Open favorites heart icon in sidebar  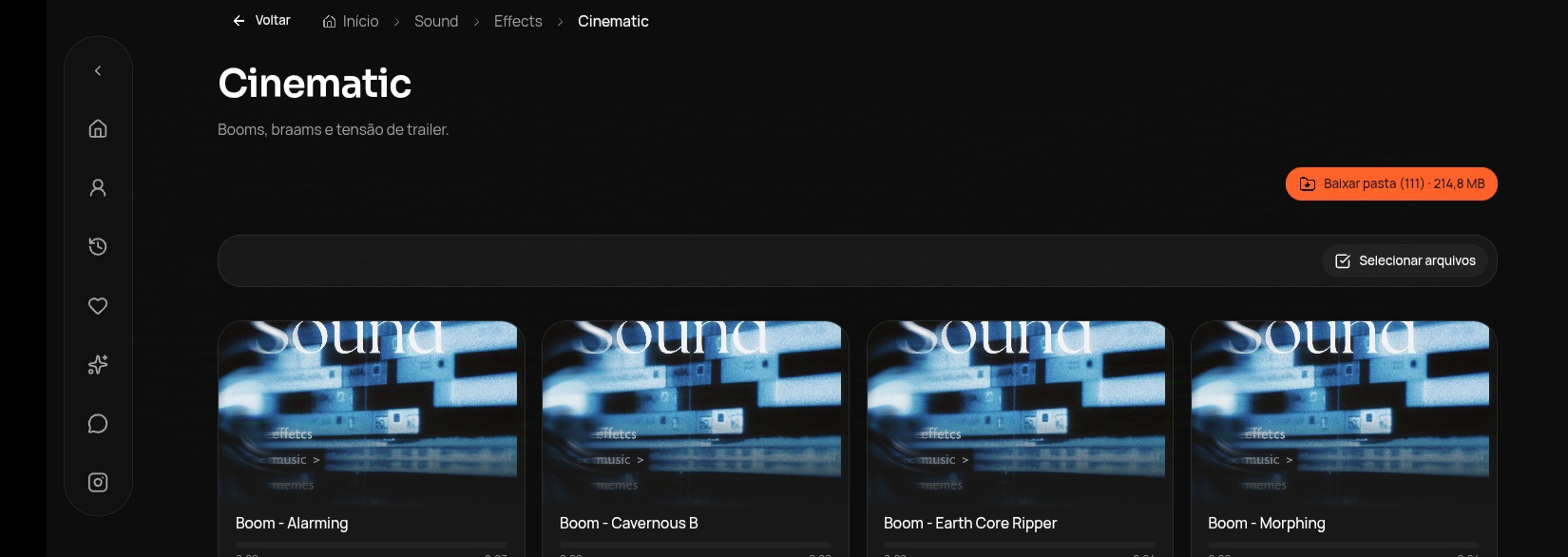[98, 305]
